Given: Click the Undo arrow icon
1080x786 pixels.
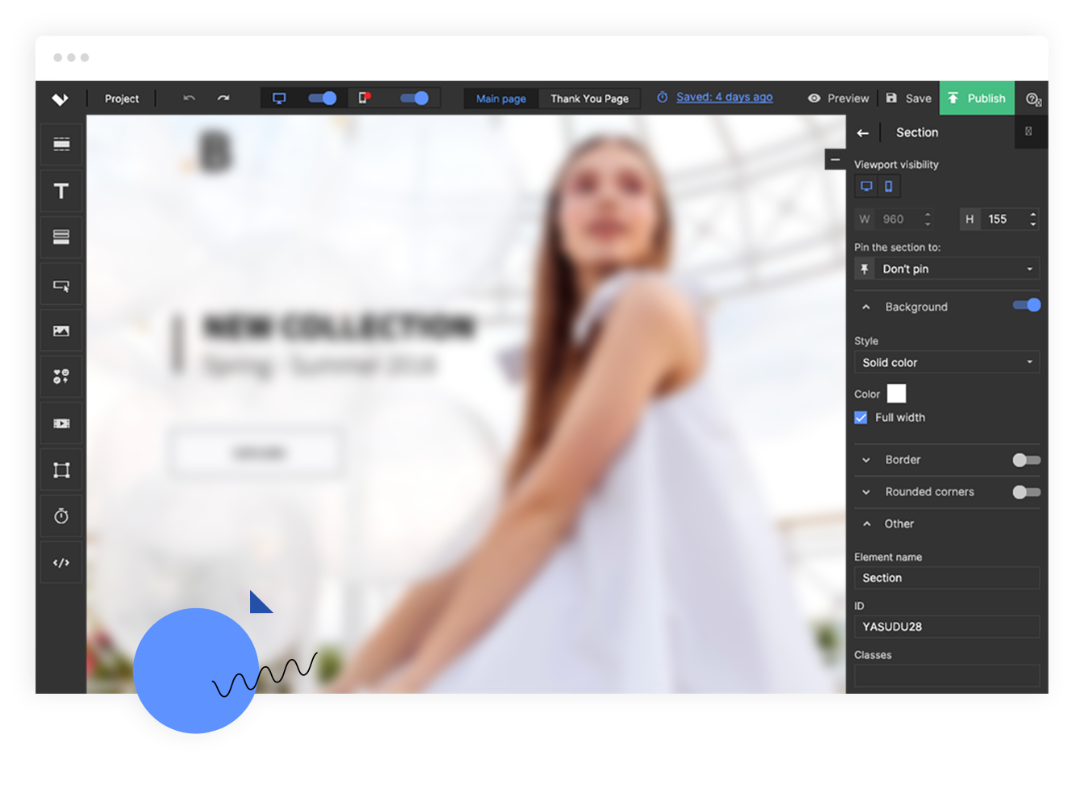Looking at the screenshot, I should pos(189,98).
